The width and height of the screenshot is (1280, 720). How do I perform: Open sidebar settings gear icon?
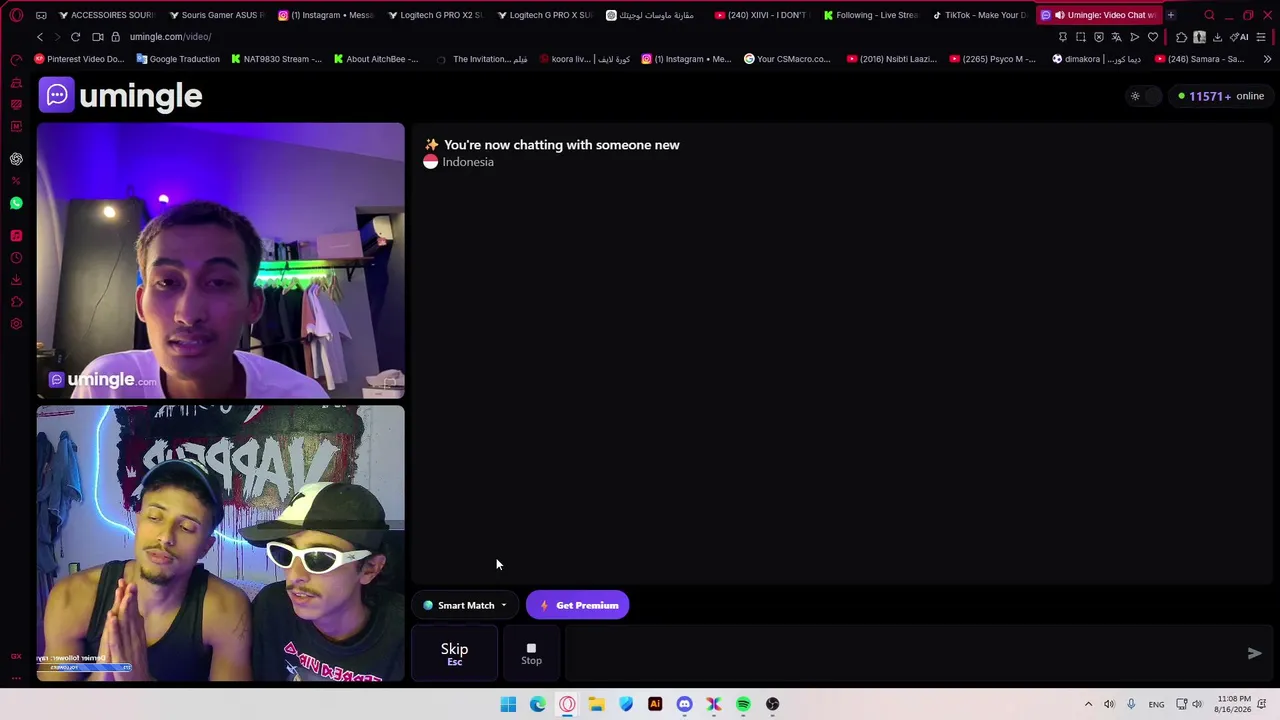16,324
